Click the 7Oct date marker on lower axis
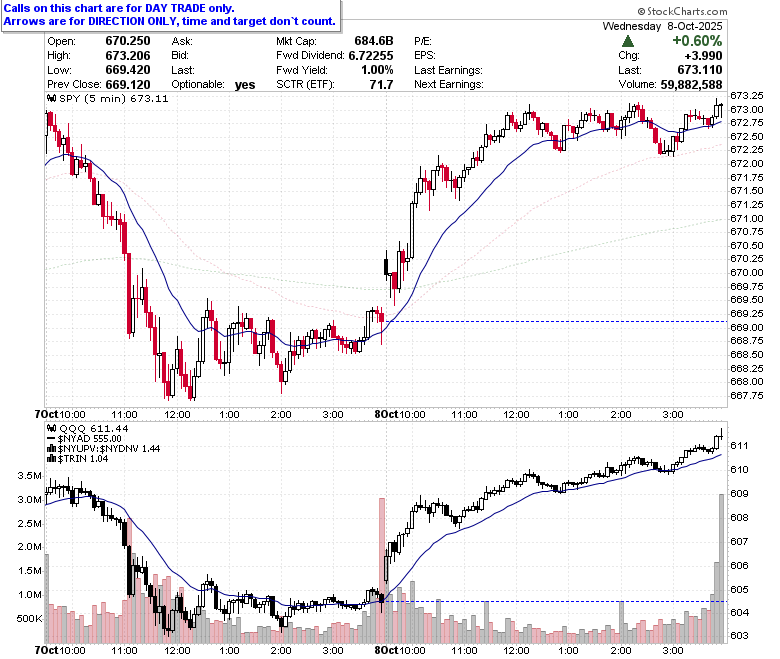 tap(46, 650)
